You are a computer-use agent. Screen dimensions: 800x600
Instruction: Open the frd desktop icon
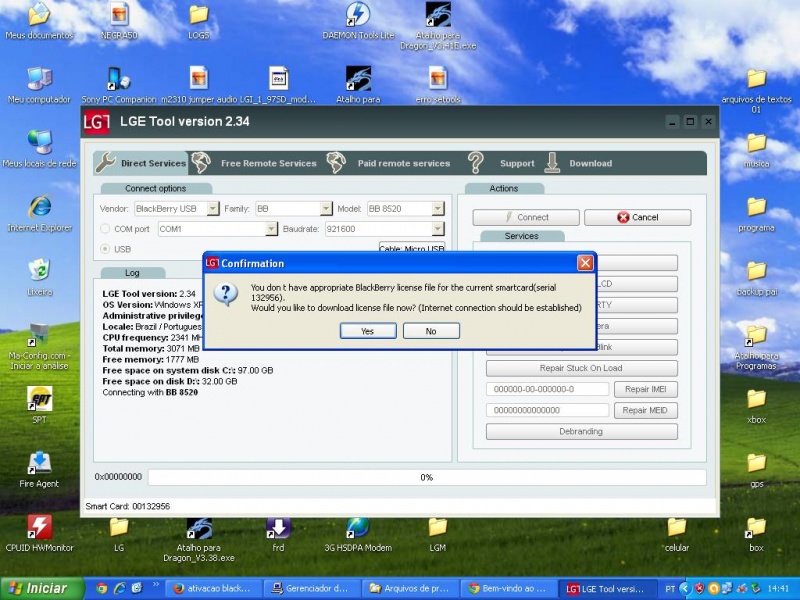click(x=278, y=534)
